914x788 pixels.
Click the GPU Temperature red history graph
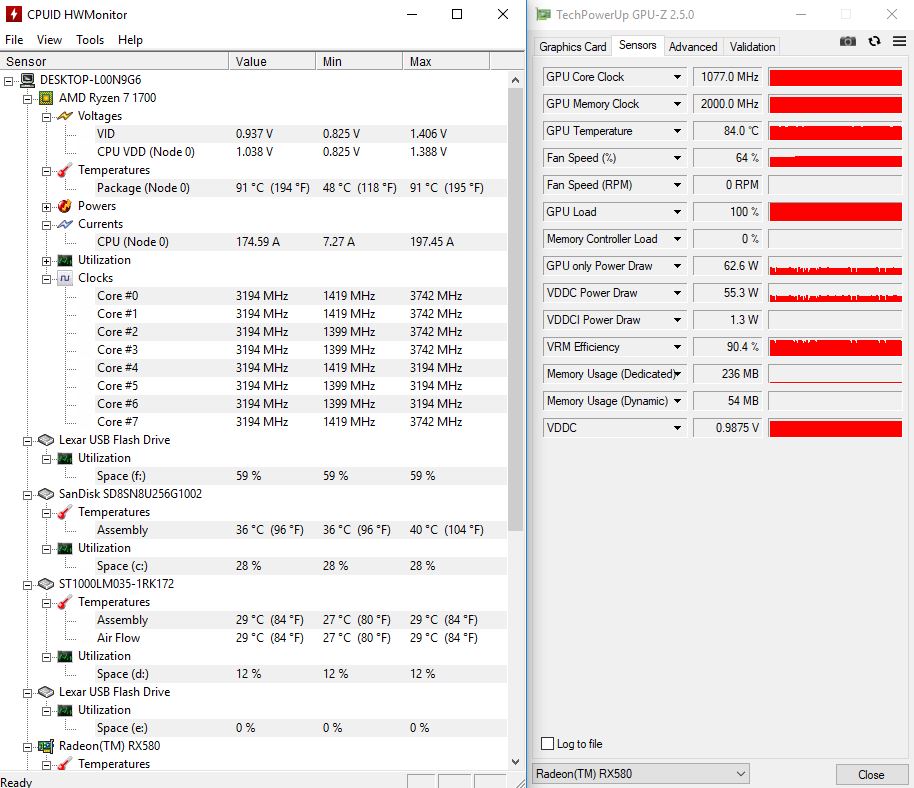tap(835, 131)
